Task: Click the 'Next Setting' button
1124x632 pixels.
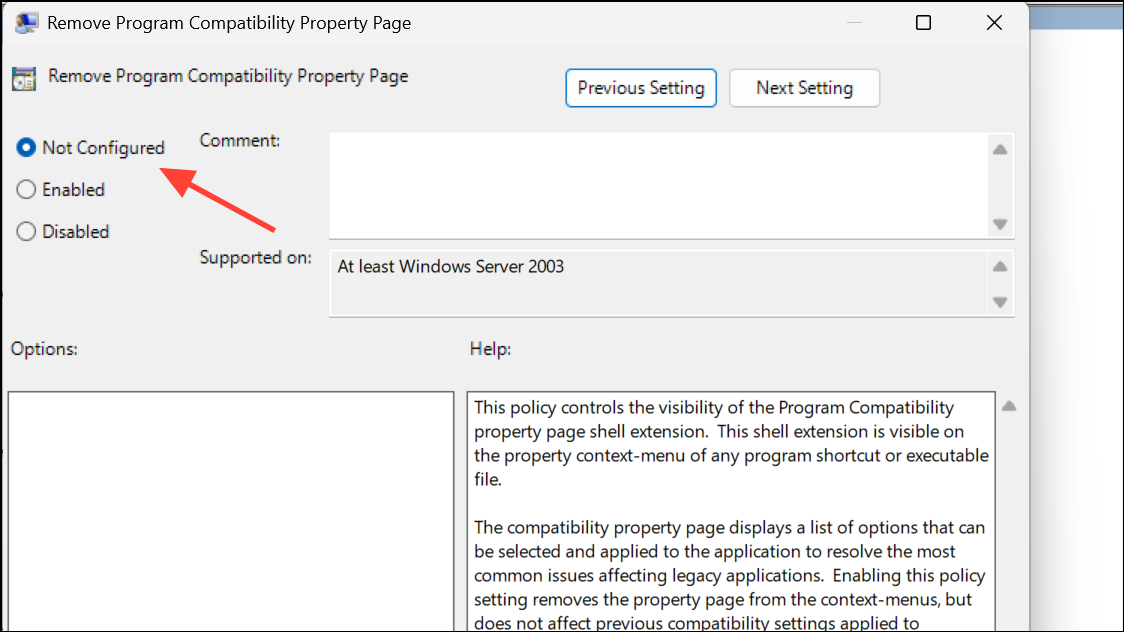Action: tap(804, 88)
